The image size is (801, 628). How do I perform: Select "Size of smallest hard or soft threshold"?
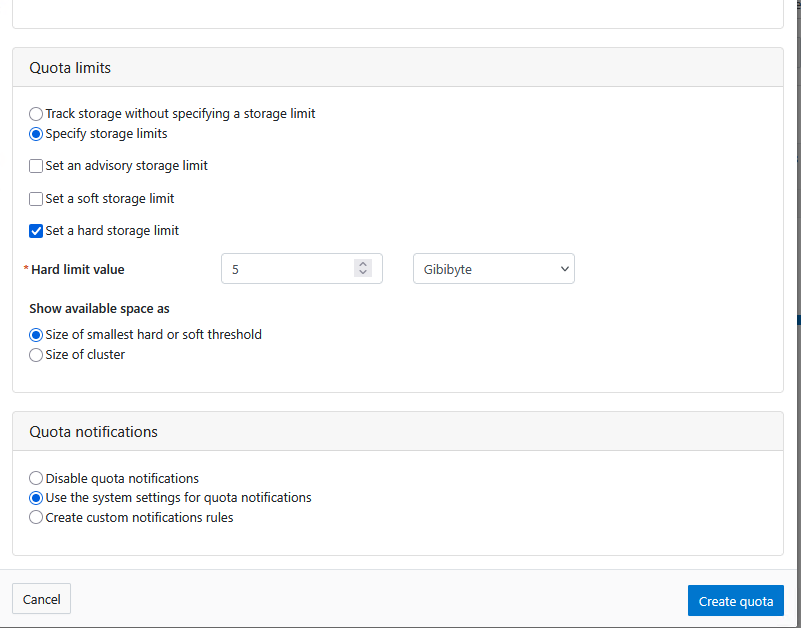(x=36, y=334)
